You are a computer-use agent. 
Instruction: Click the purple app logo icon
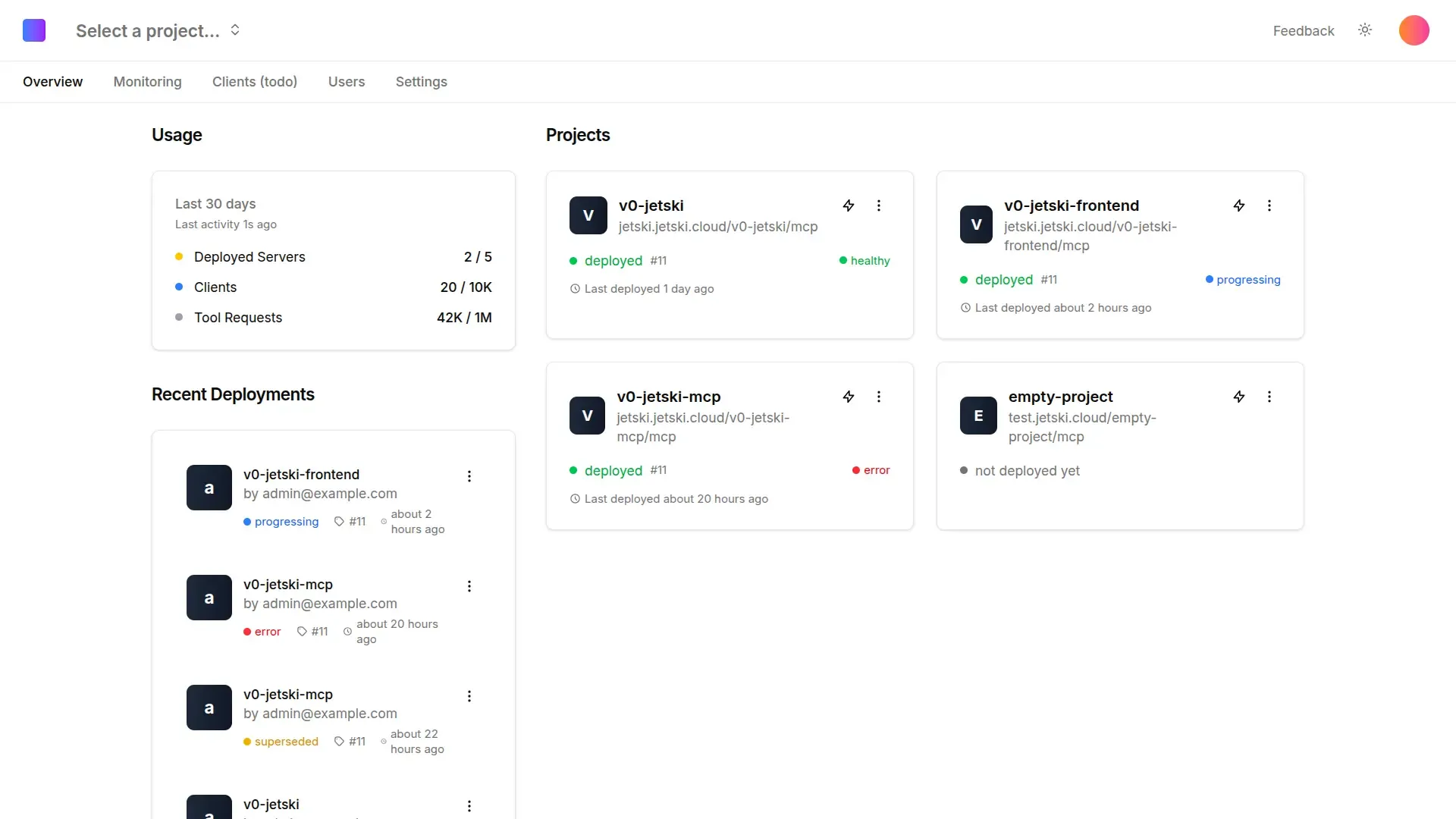point(34,30)
